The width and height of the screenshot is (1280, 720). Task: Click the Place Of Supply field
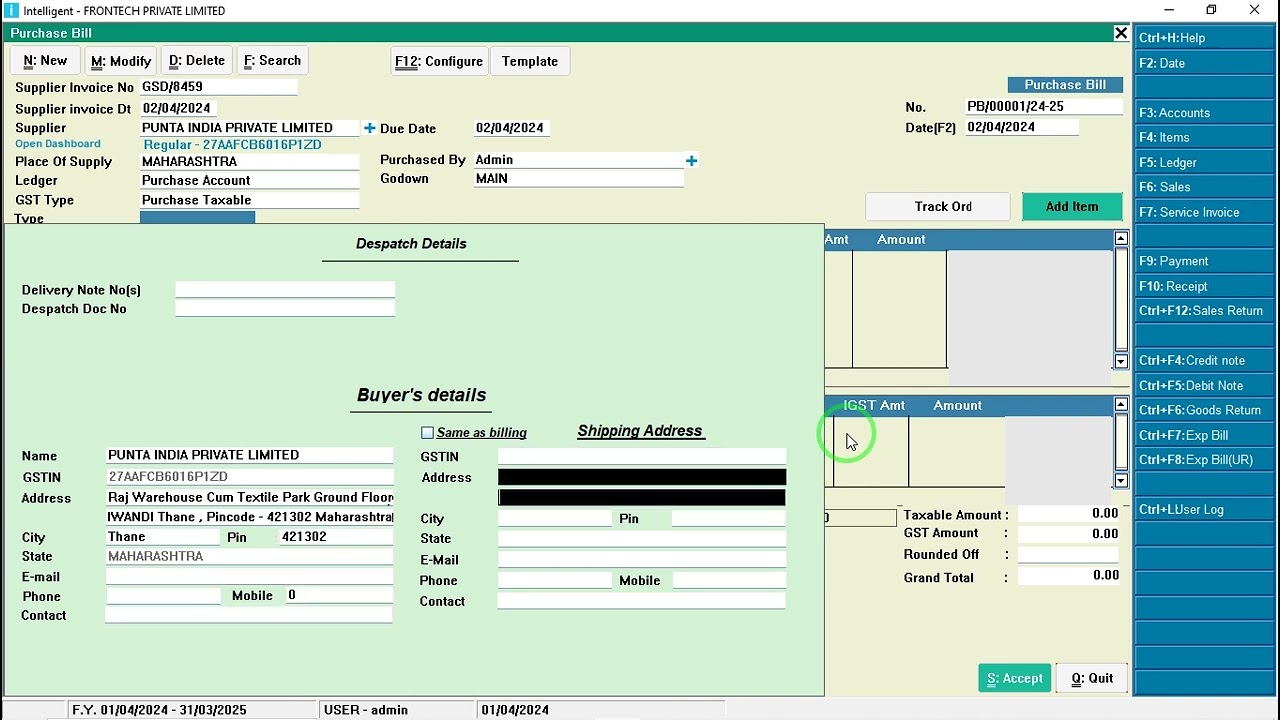[x=250, y=162]
